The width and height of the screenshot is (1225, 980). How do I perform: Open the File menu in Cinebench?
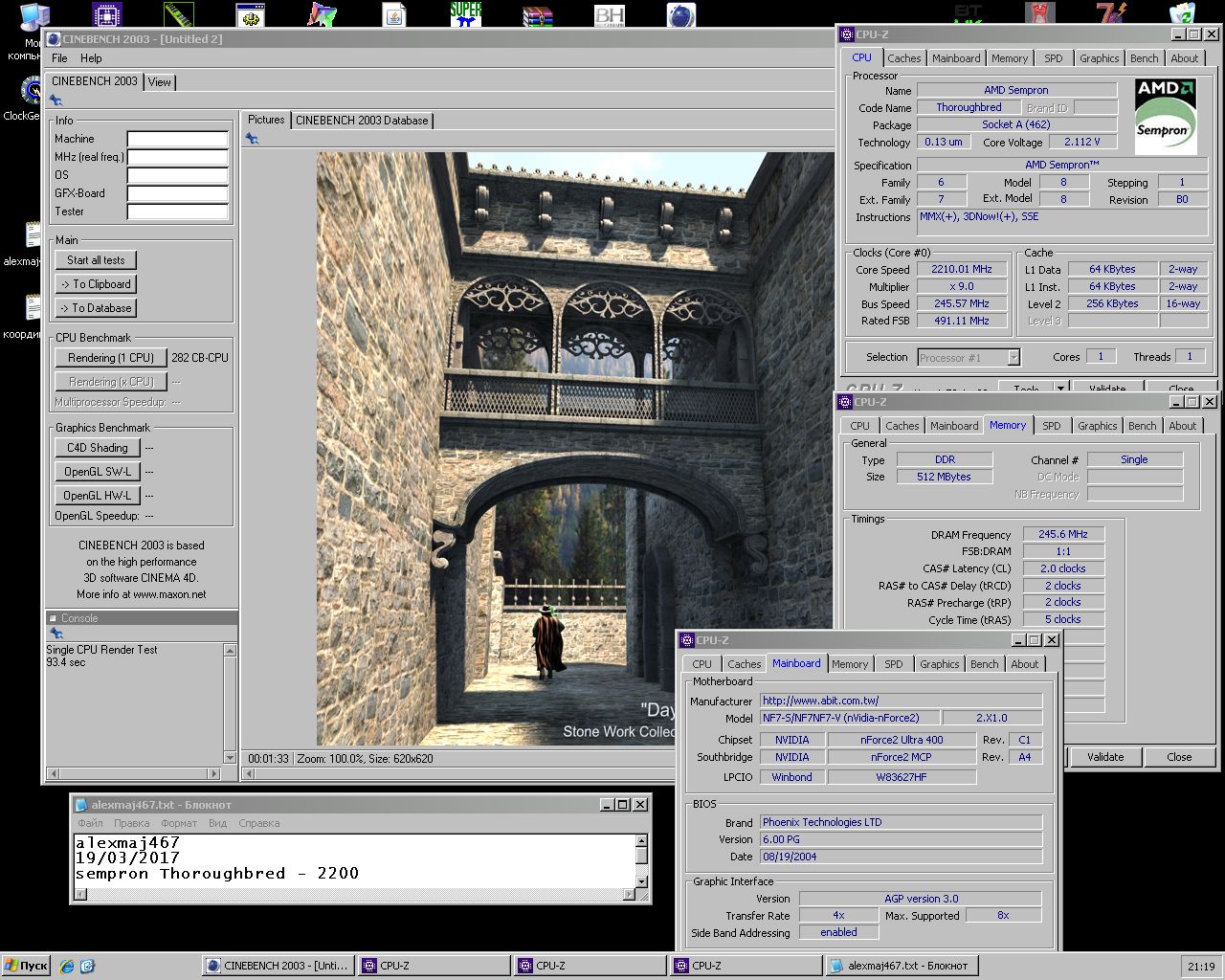point(59,58)
